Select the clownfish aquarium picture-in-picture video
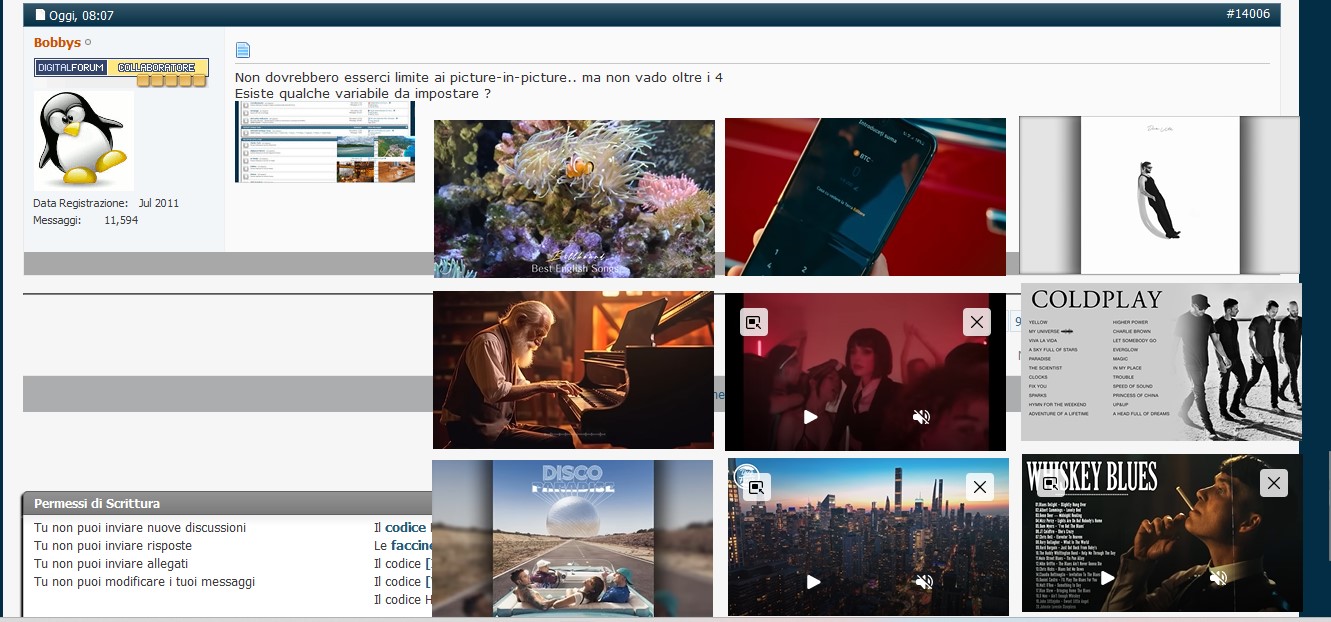 pyautogui.click(x=574, y=198)
